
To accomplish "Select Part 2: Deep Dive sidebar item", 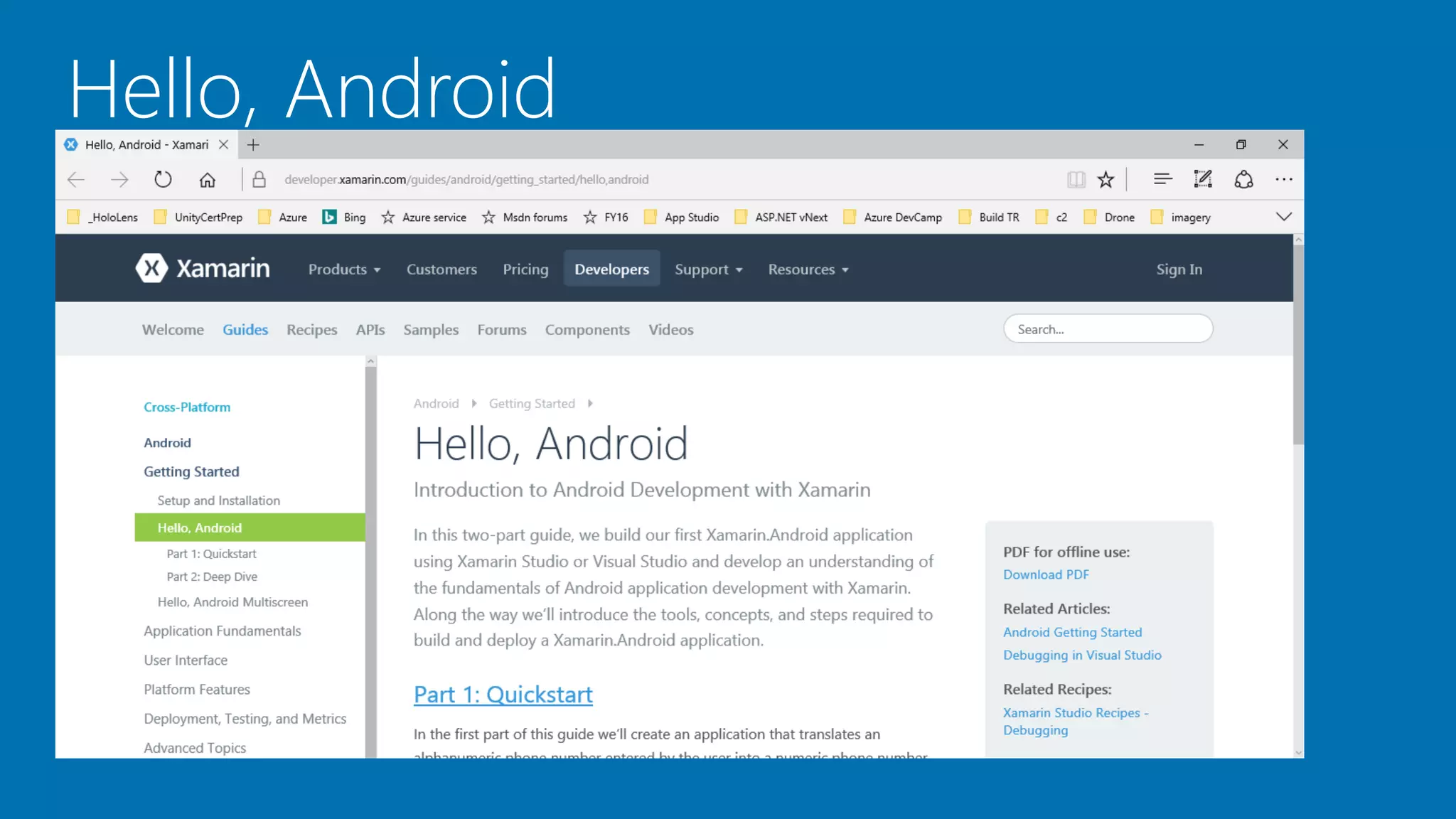I will 212,577.
